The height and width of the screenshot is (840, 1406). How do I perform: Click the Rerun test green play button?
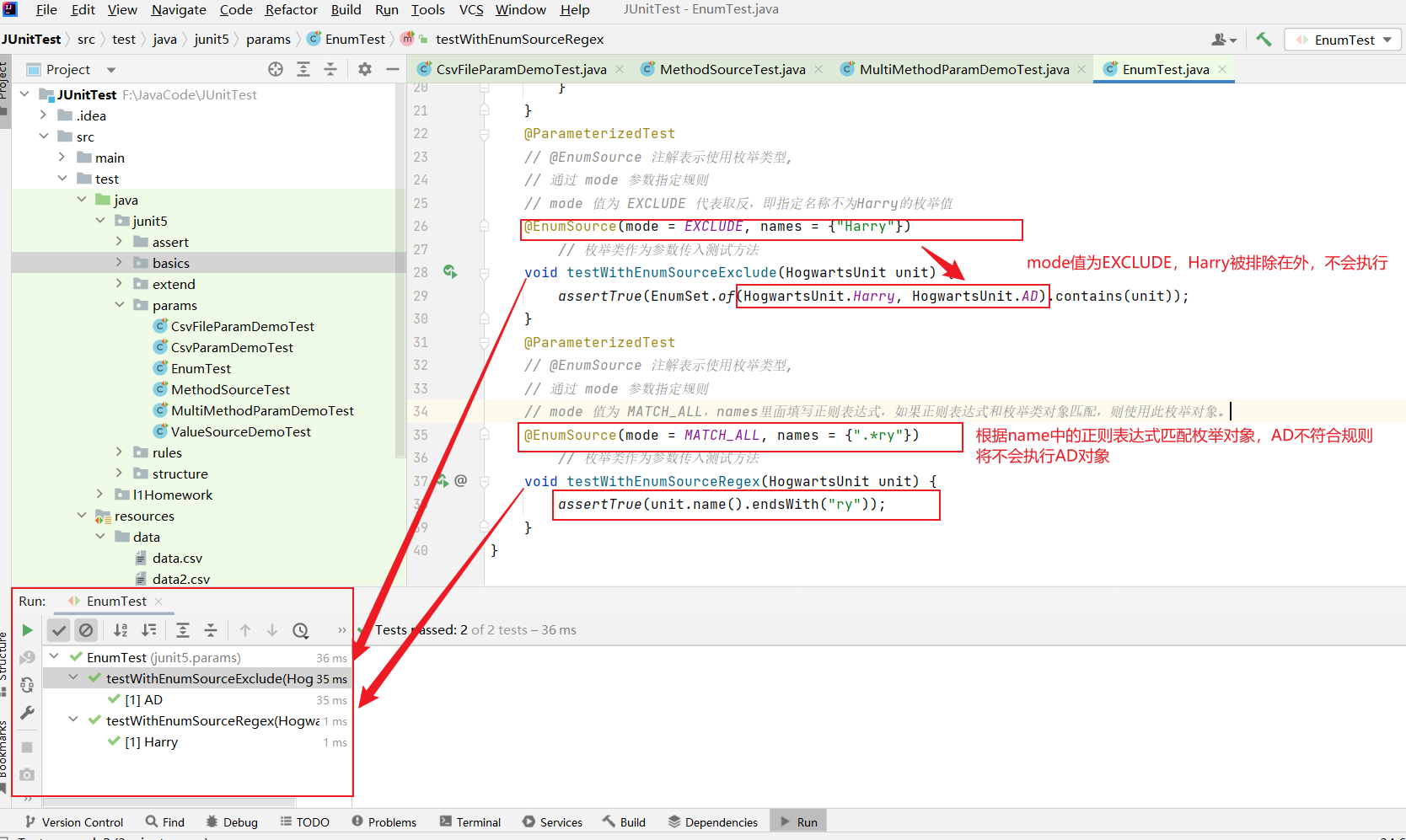[27, 630]
